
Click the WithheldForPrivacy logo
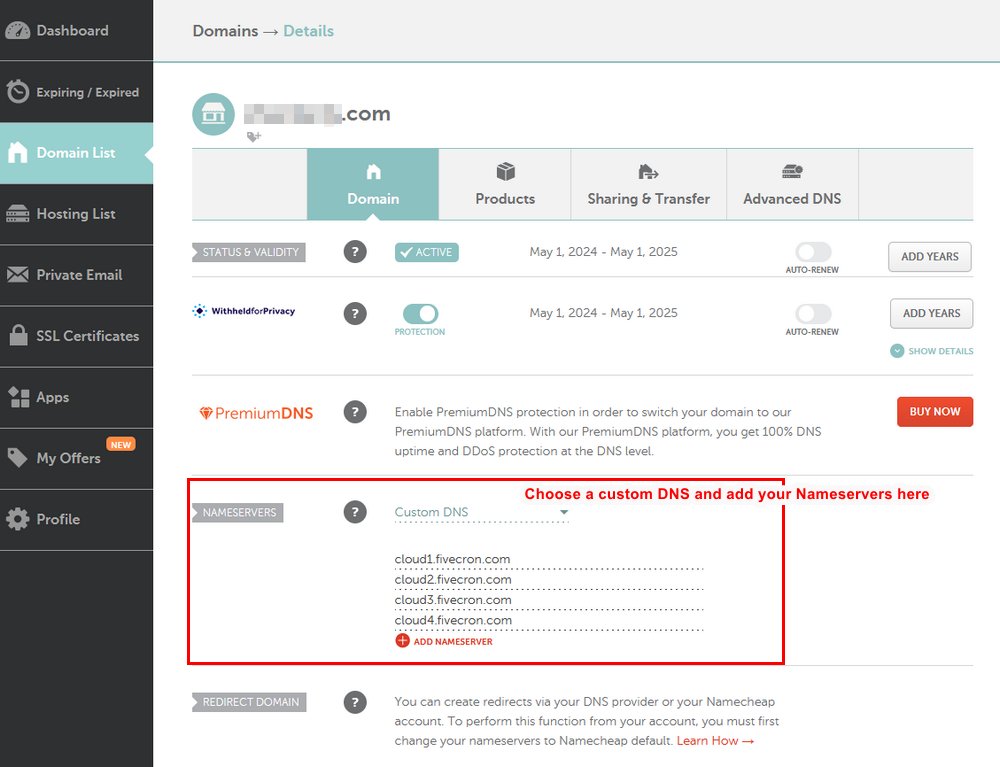244,311
